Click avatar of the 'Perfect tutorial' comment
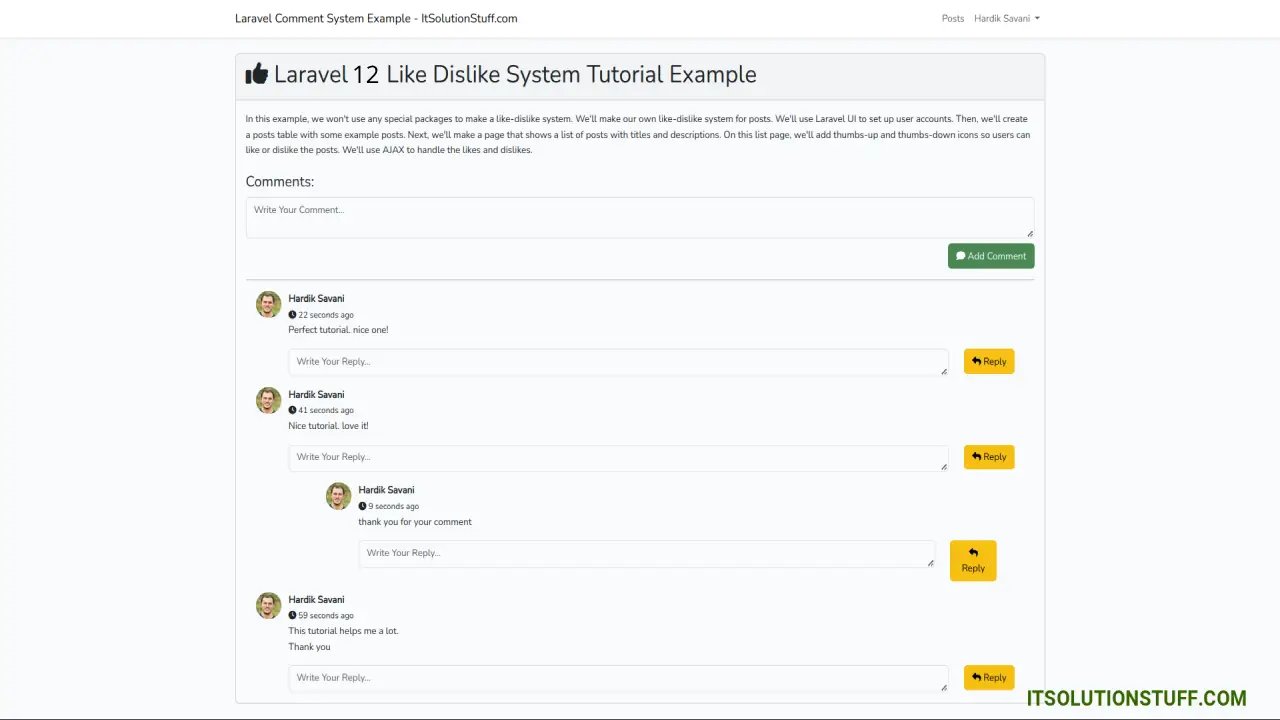Viewport: 1280px width, 720px height. (x=268, y=304)
